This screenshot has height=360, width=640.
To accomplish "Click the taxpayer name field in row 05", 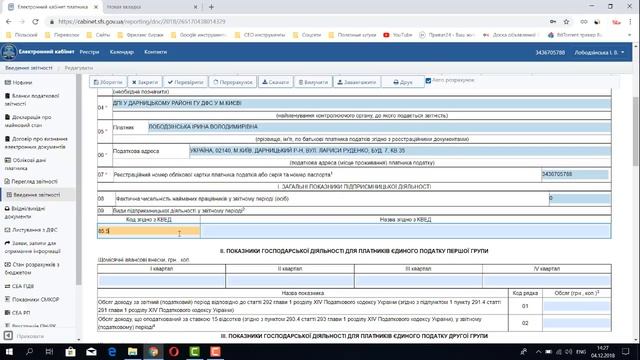I will 379,127.
